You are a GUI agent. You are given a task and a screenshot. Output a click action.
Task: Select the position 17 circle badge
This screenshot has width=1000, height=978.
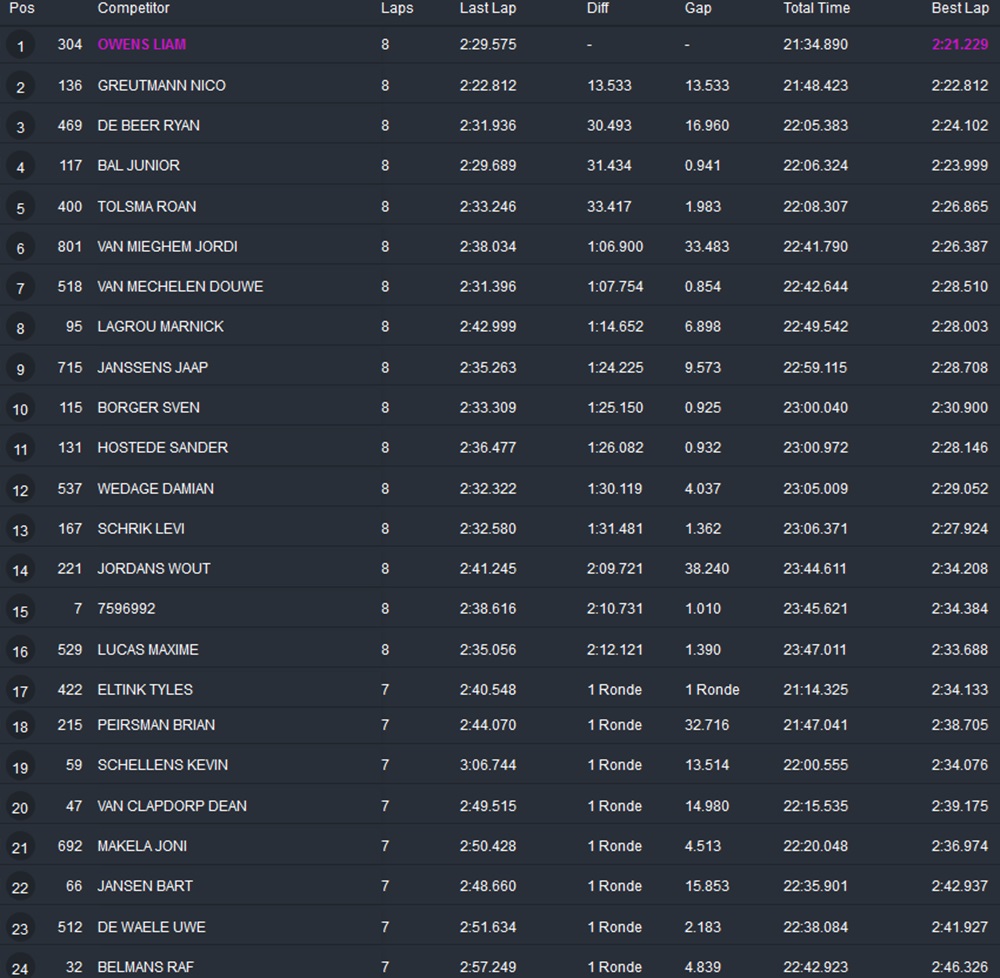click(x=20, y=691)
